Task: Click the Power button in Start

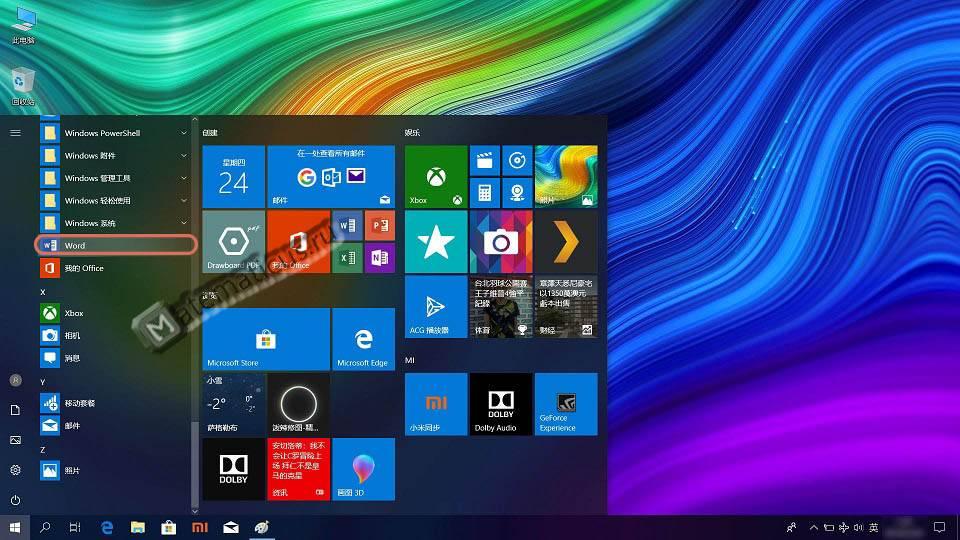Action: (x=15, y=500)
